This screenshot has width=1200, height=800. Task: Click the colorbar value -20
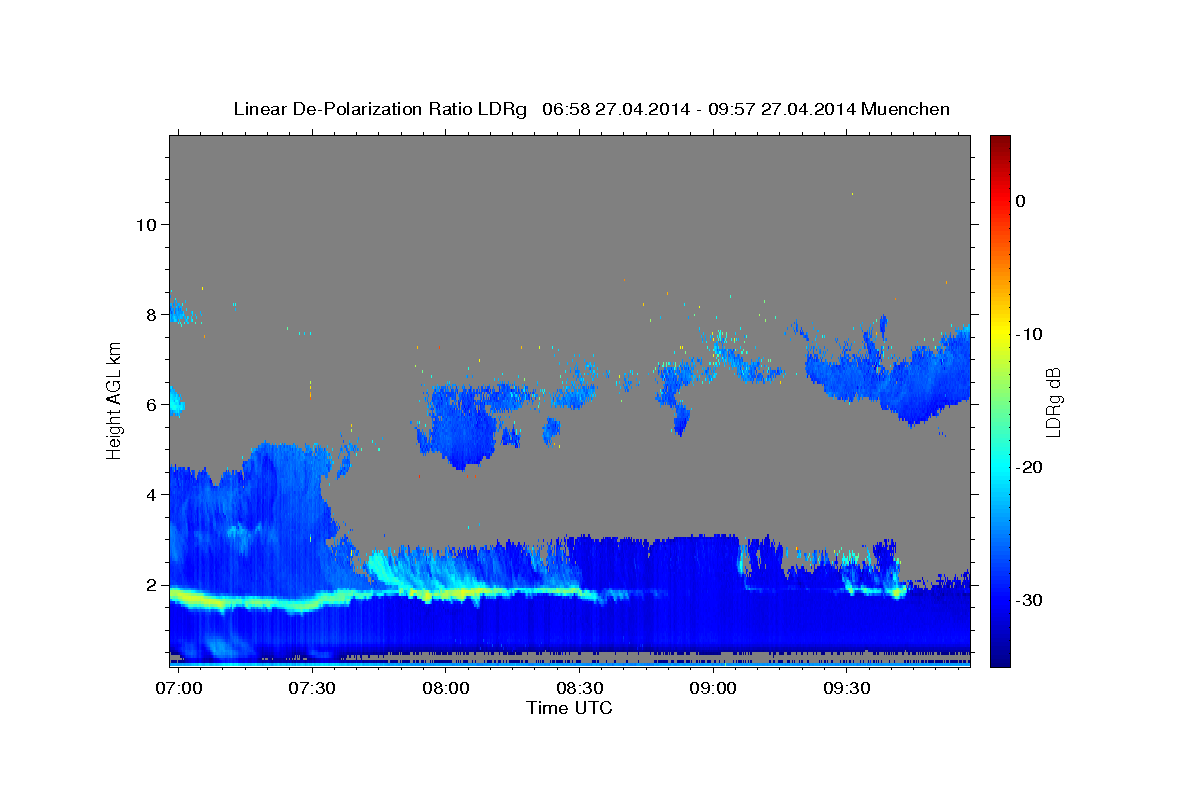(1029, 467)
